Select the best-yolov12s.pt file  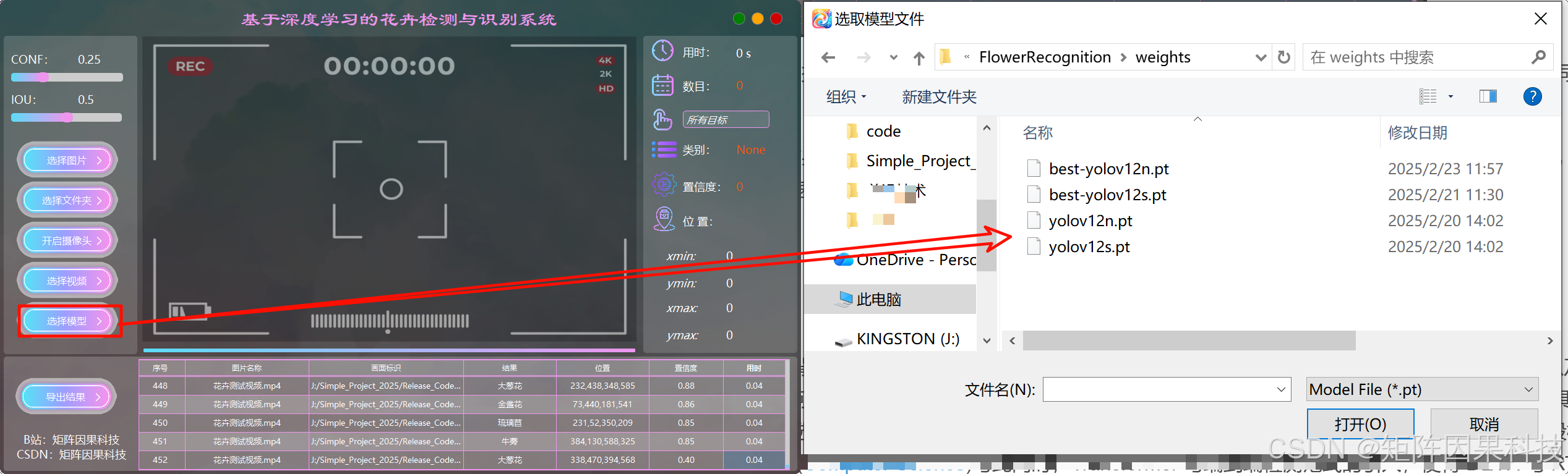point(1107,195)
